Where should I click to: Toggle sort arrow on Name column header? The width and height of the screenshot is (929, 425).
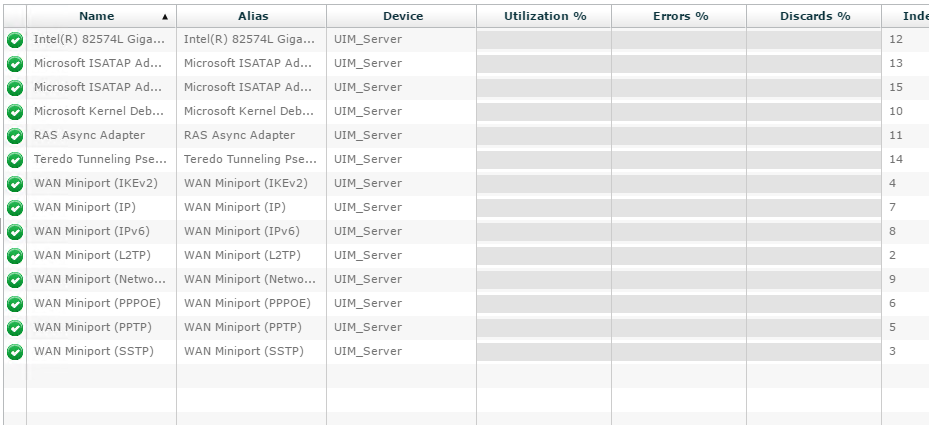[x=165, y=17]
